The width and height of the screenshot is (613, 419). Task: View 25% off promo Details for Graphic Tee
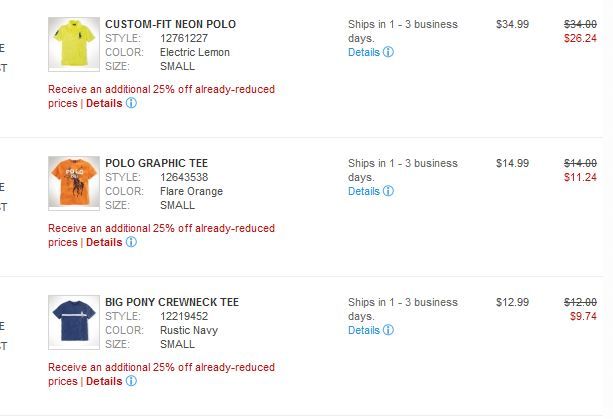tap(104, 242)
